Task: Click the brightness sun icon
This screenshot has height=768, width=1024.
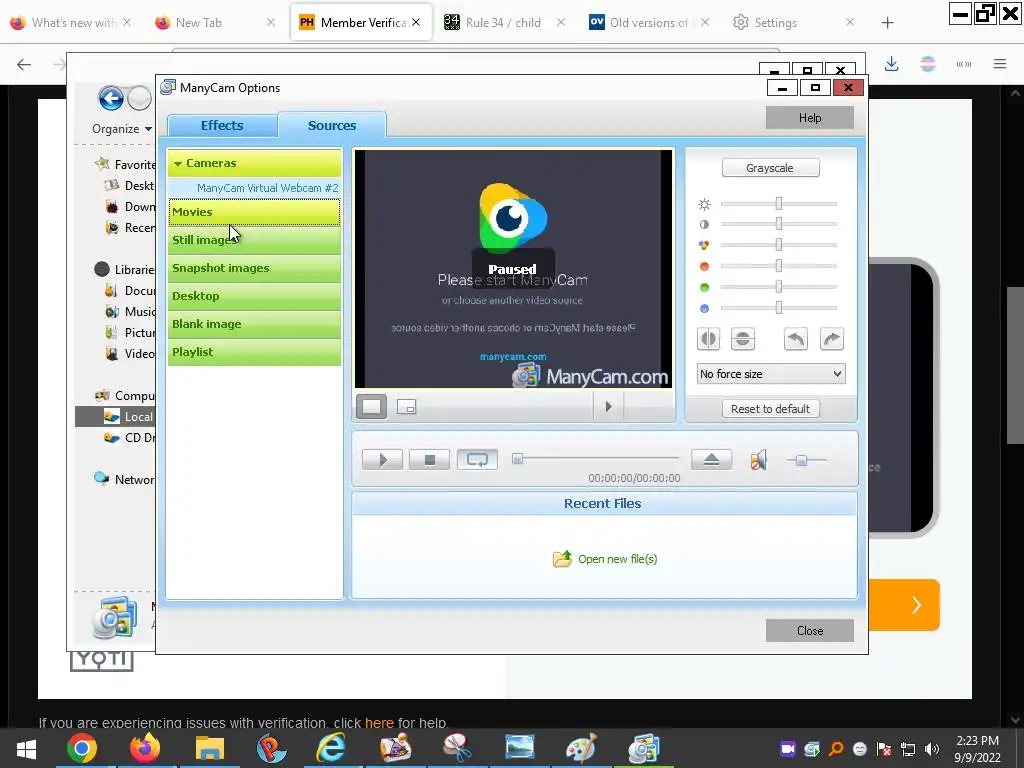Action: coord(704,204)
